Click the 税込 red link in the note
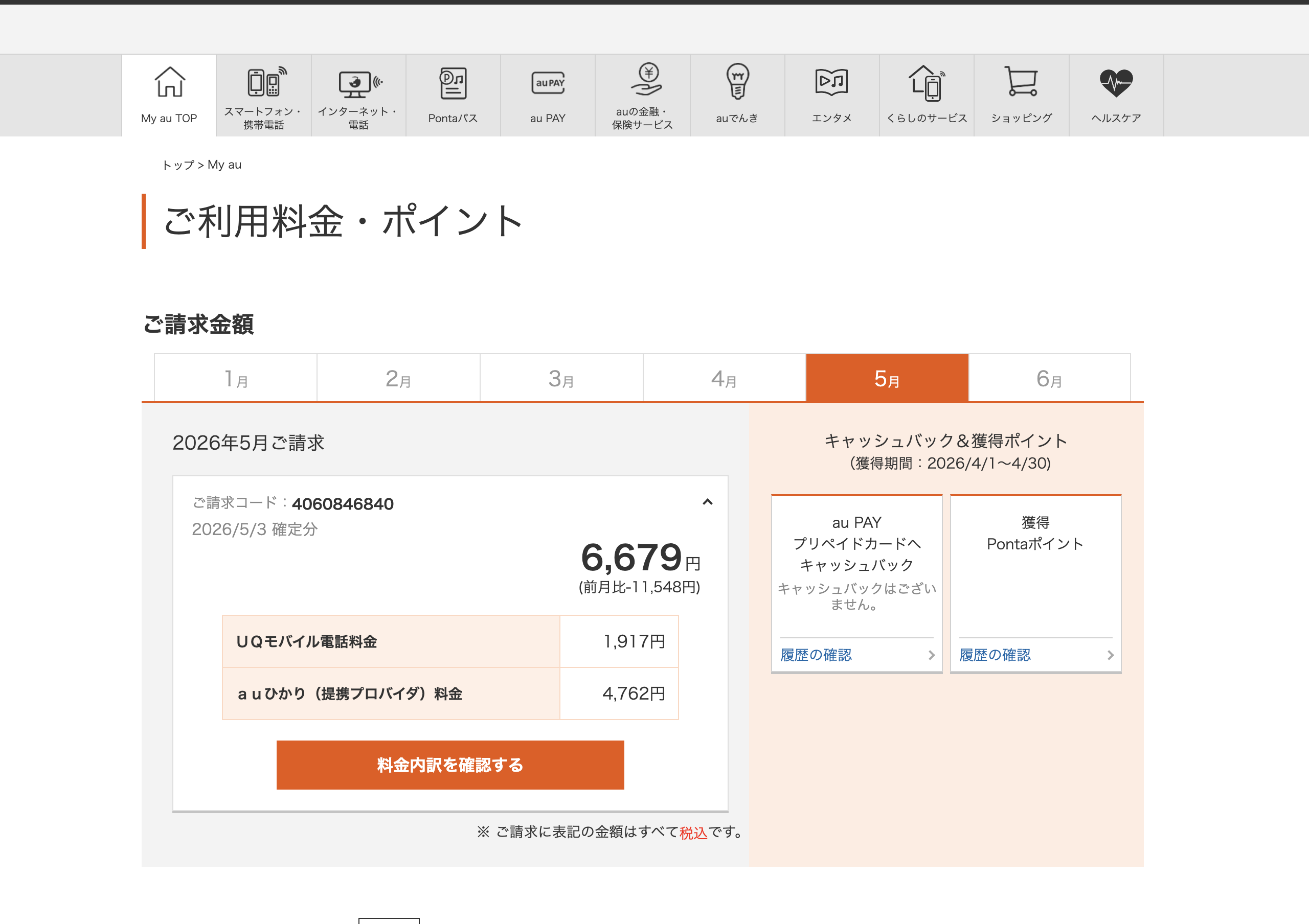The image size is (1309, 924). [693, 833]
